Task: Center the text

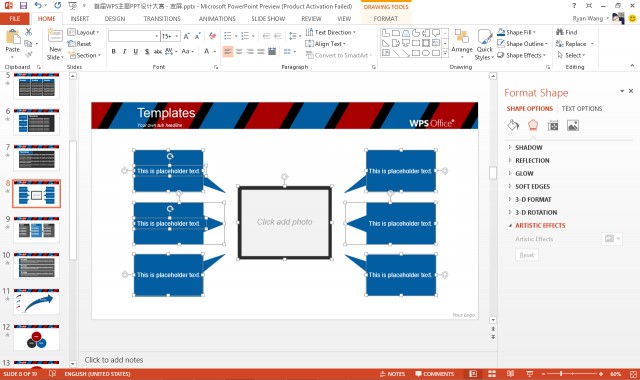Action: 239,51
